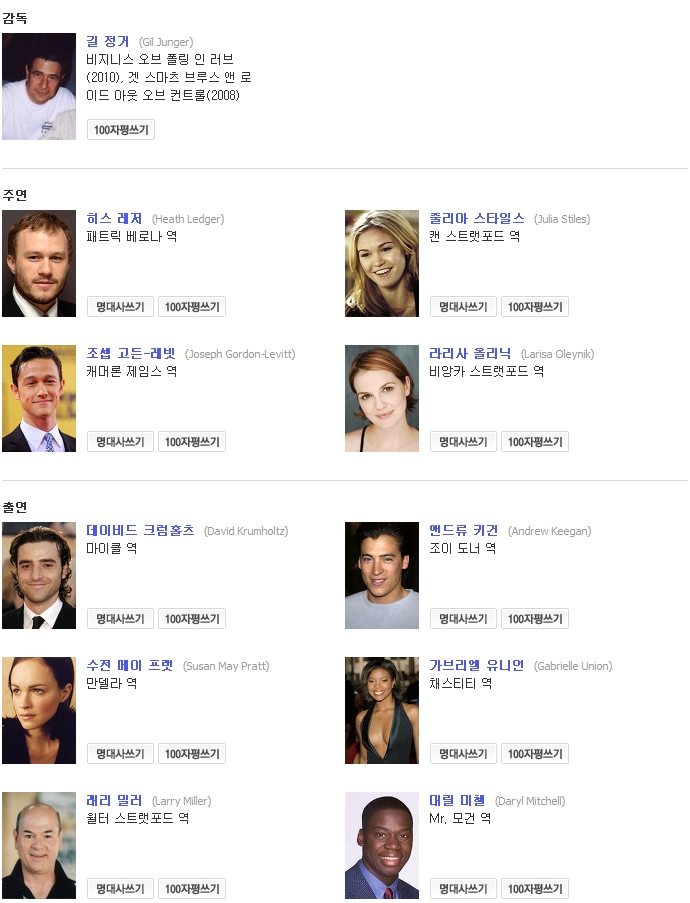Click the photo beside 라리사 올리닉
Screen dimensions: 690x903
382,398
